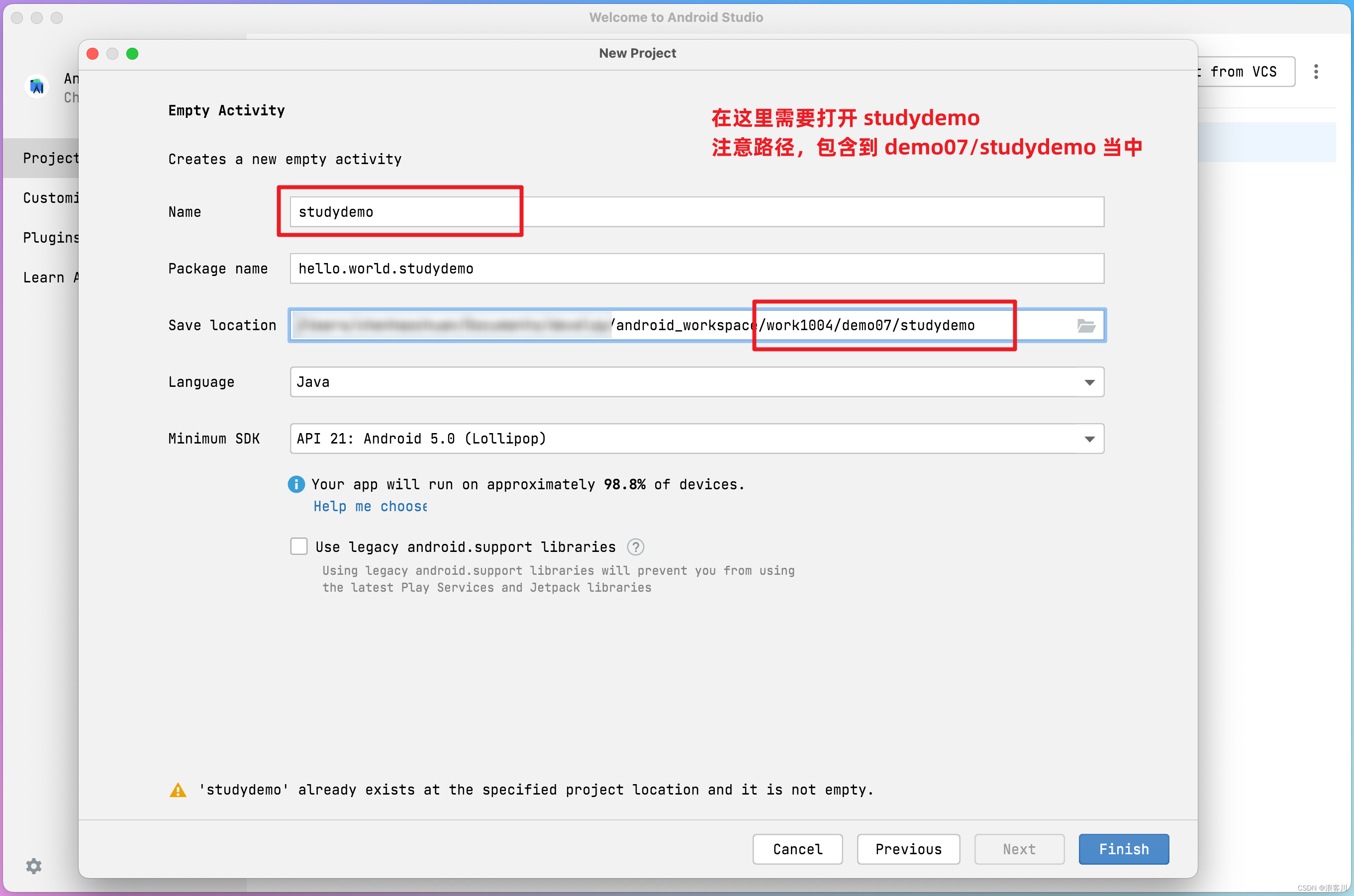1354x896 pixels.
Task: Click the Cancel button
Action: coord(797,849)
